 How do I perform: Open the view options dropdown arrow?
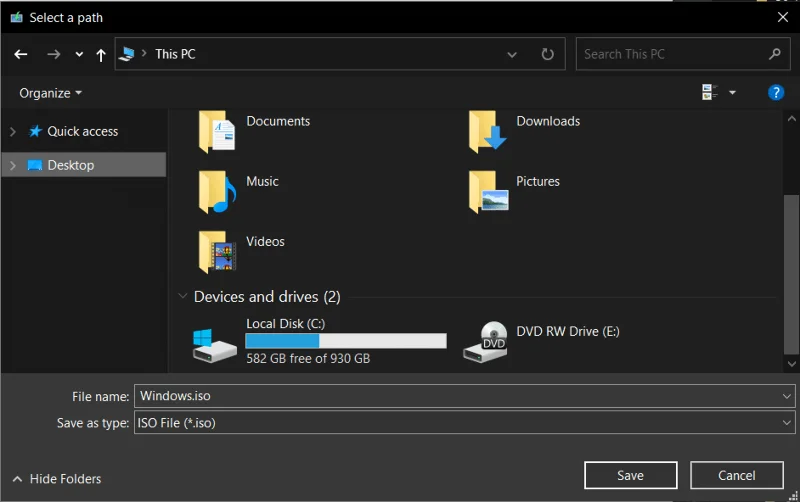click(x=732, y=92)
